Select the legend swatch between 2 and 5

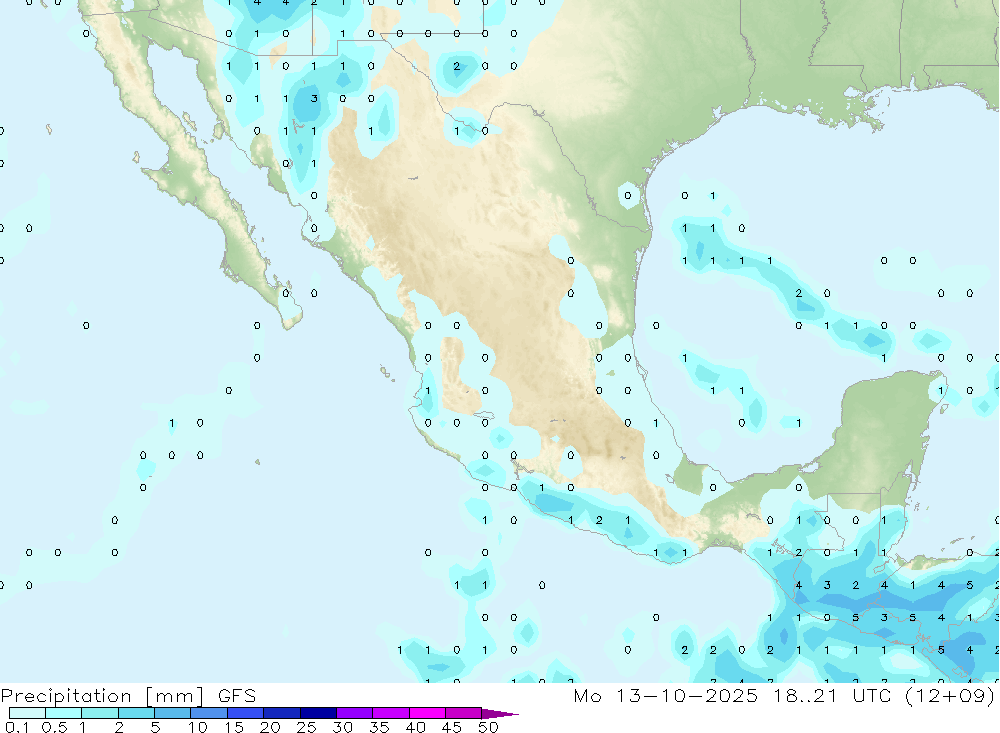click(136, 713)
